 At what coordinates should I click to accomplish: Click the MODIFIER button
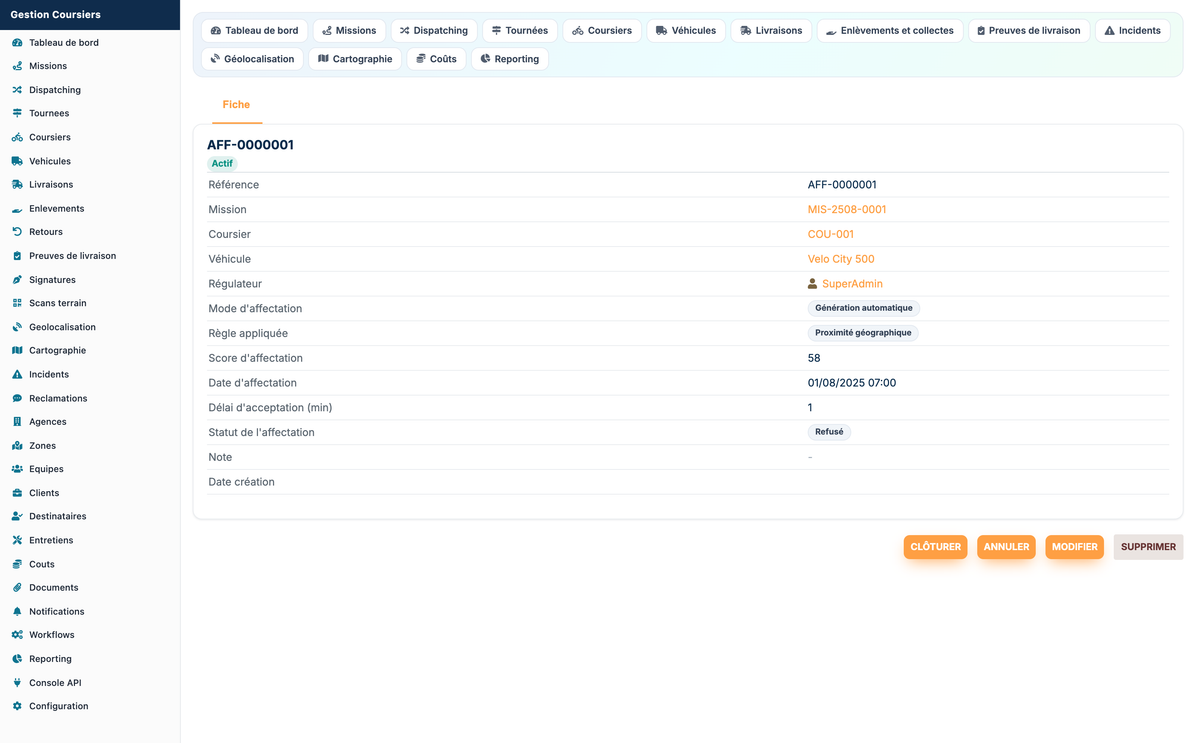point(1074,547)
